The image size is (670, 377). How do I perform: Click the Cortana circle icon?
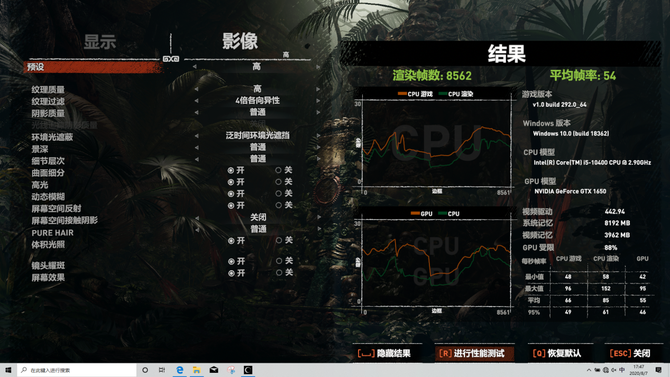pyautogui.click(x=145, y=370)
